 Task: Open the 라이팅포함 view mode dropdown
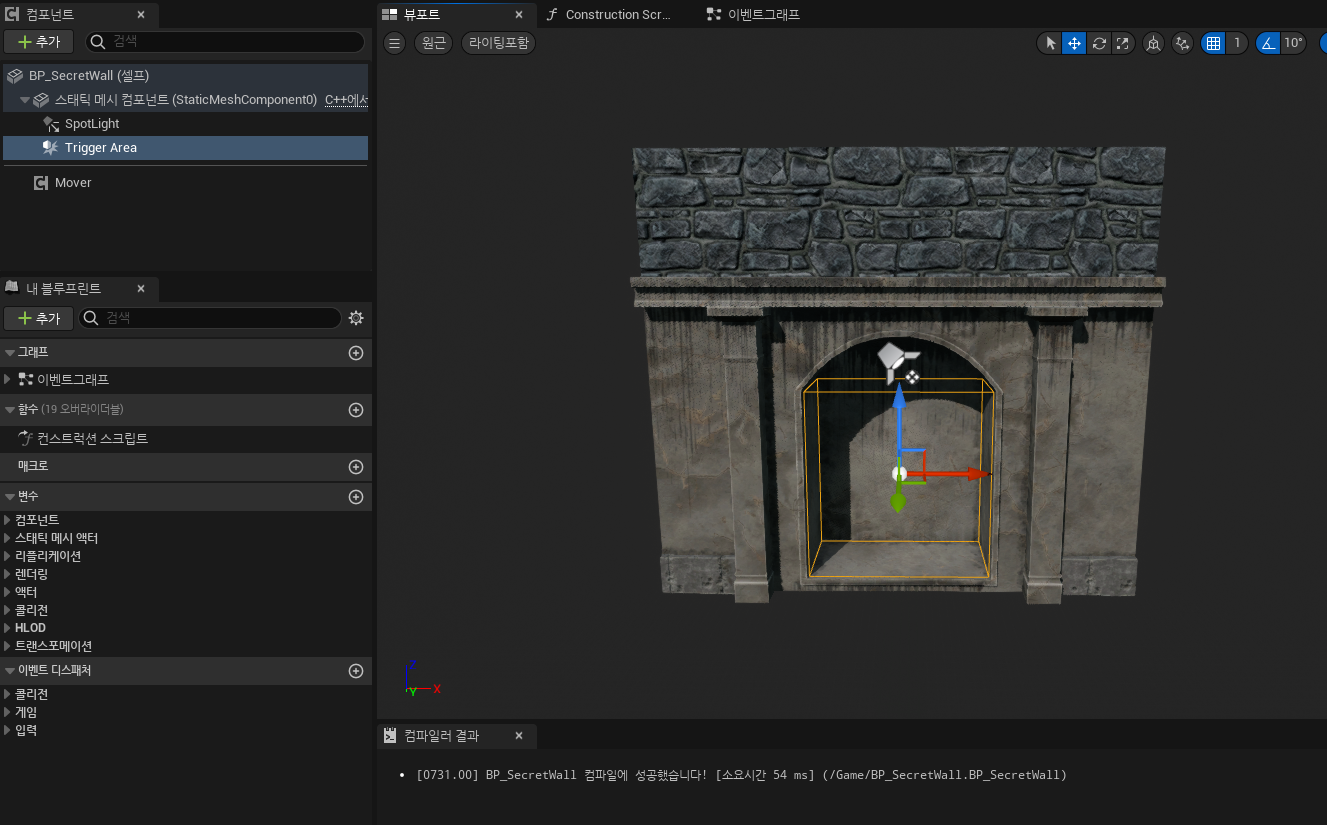[x=498, y=43]
